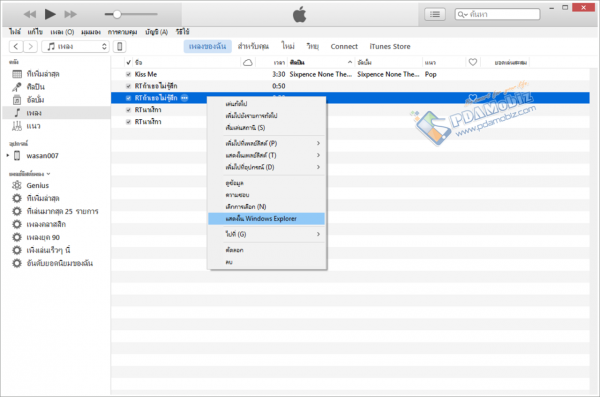Switch to the วิทยุ (Radio) tab

pyautogui.click(x=312, y=46)
